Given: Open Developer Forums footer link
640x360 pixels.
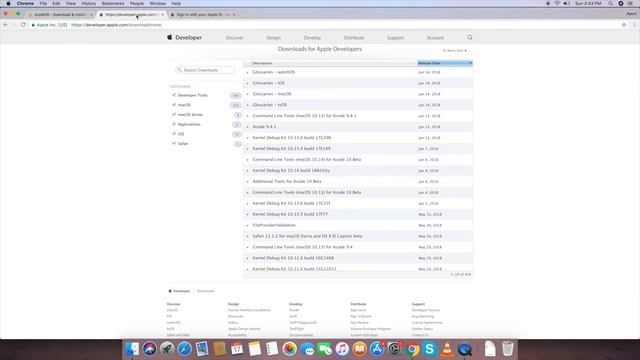Looking at the screenshot, I should [x=426, y=310].
